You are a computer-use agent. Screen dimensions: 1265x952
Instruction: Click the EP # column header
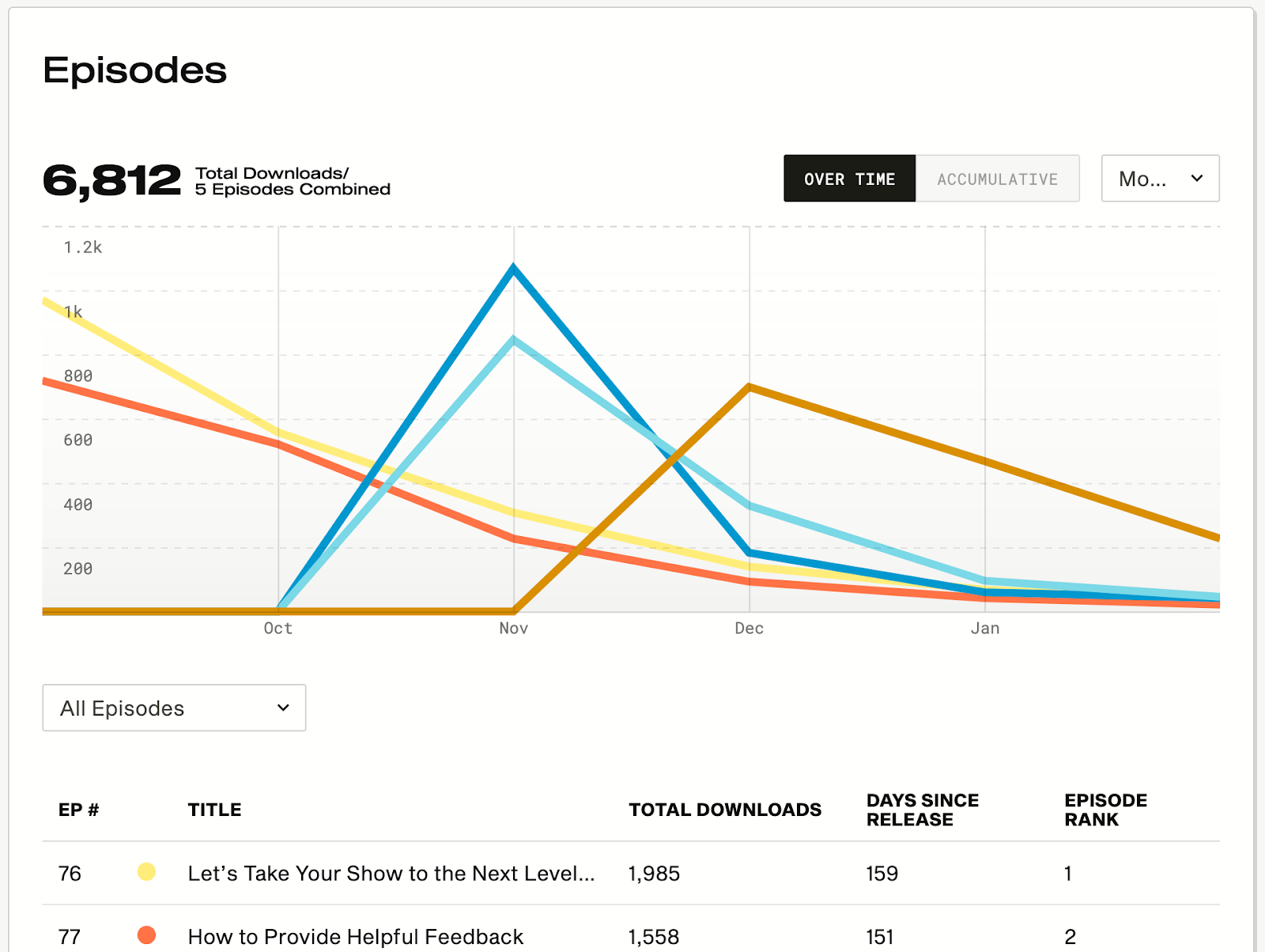[77, 810]
